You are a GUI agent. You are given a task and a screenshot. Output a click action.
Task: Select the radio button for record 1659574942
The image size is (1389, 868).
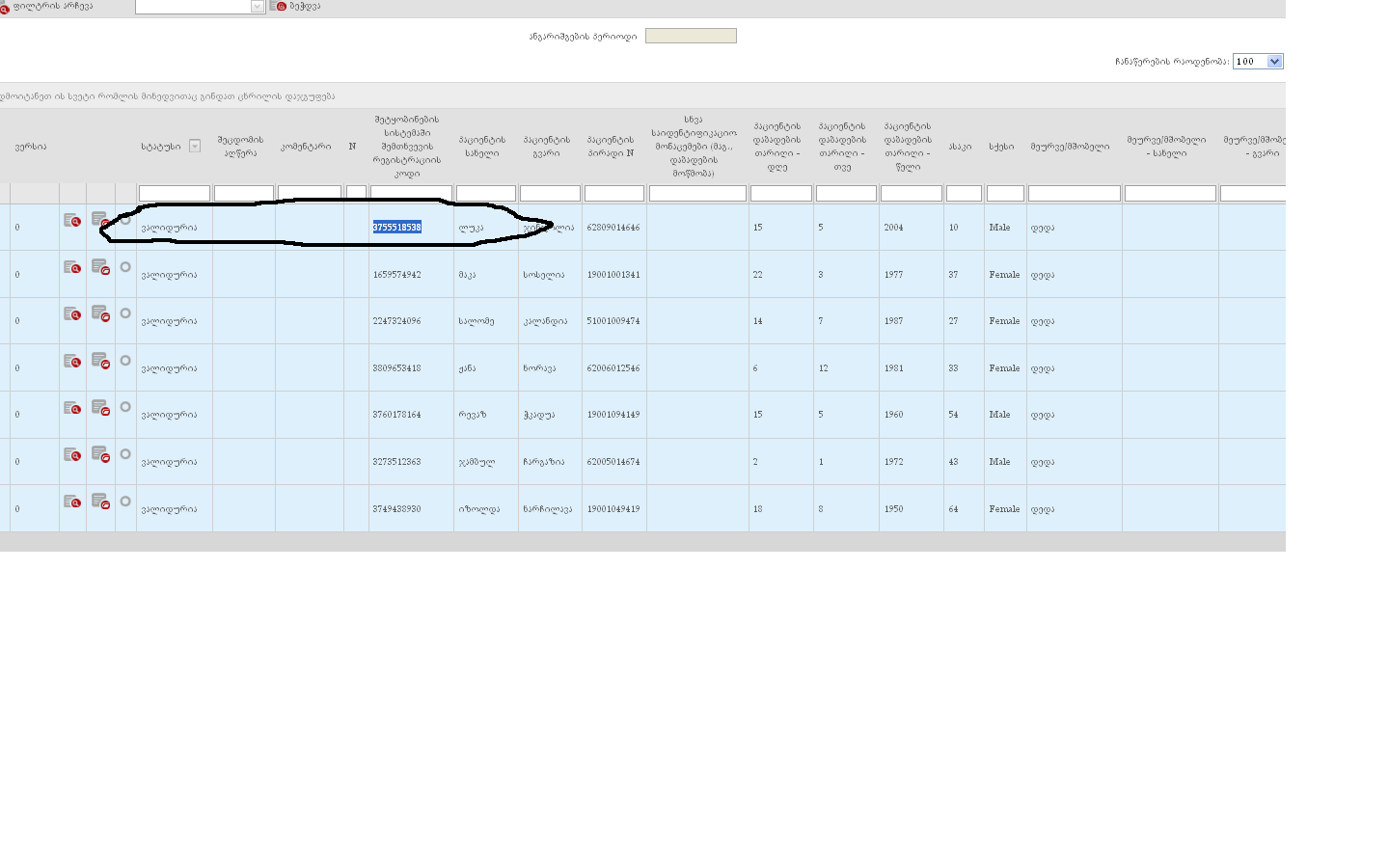pyautogui.click(x=125, y=267)
